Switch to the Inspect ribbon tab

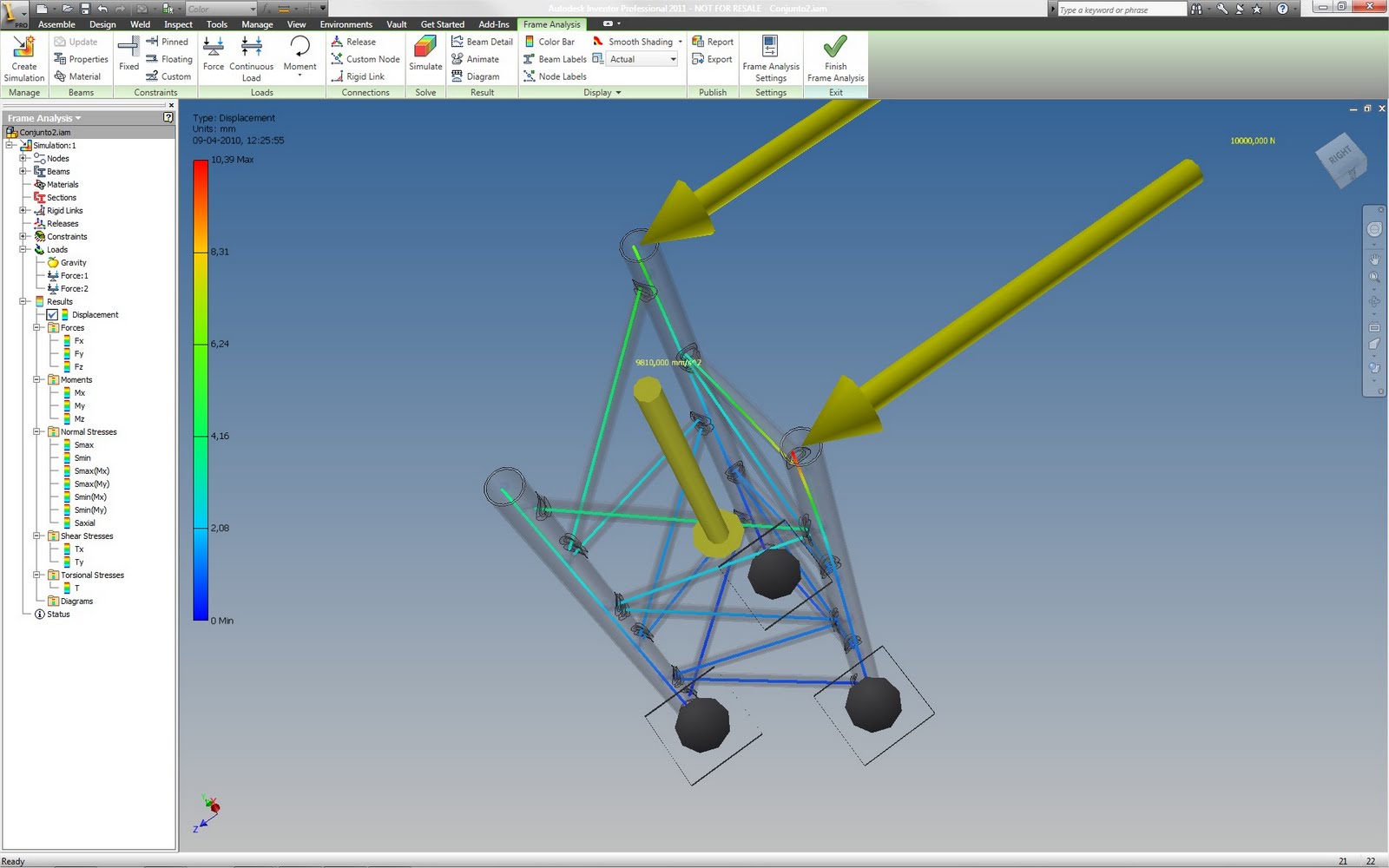coord(177,24)
